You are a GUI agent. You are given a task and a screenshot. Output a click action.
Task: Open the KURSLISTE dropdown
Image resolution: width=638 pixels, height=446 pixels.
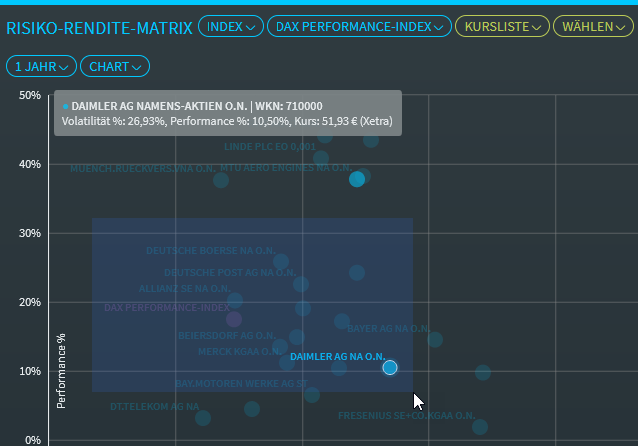pos(502,27)
